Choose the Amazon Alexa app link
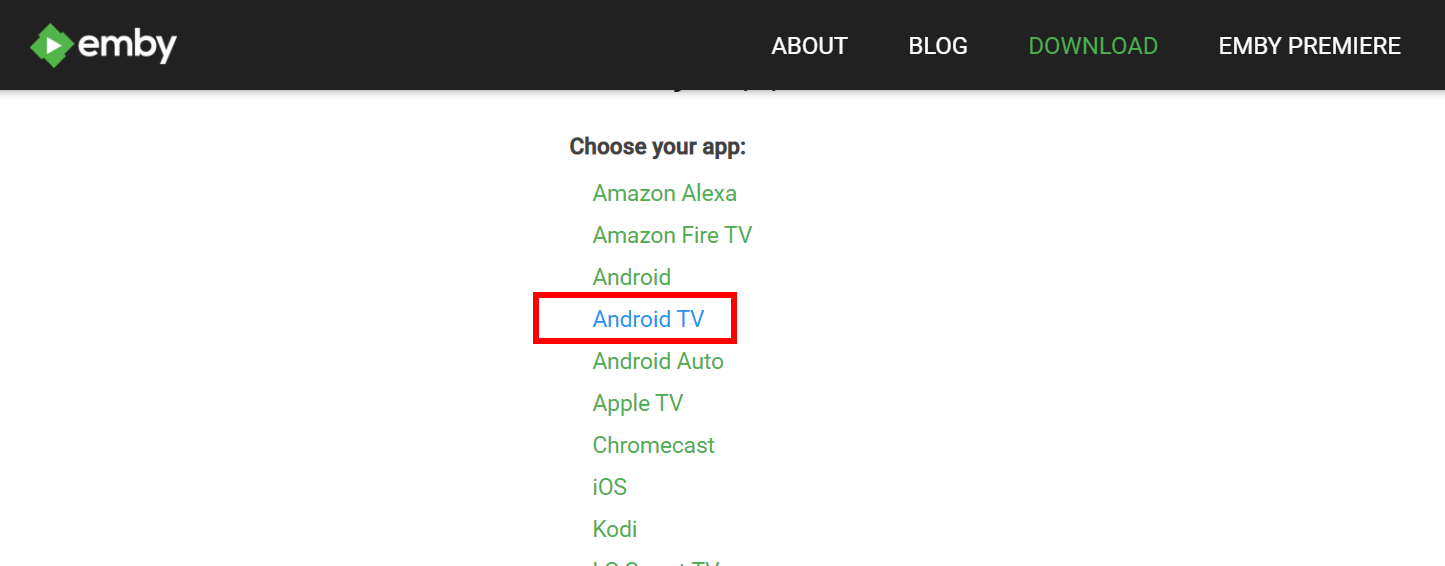This screenshot has height=566, width=1445. pyautogui.click(x=664, y=193)
